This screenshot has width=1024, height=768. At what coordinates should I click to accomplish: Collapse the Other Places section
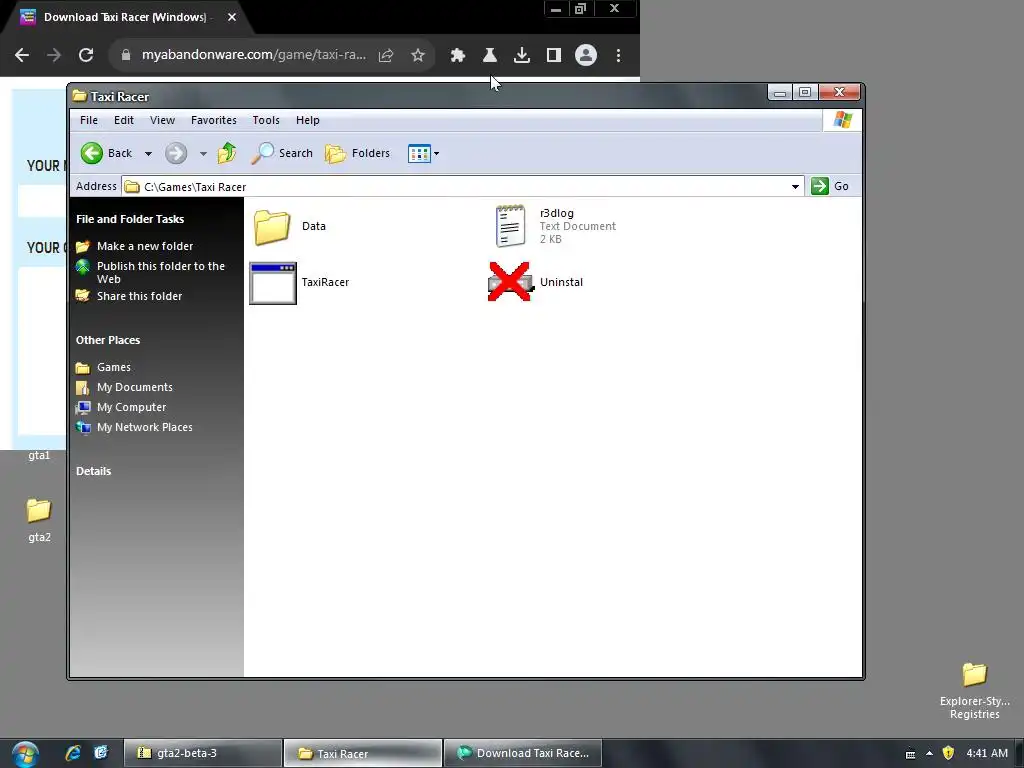click(x=108, y=340)
